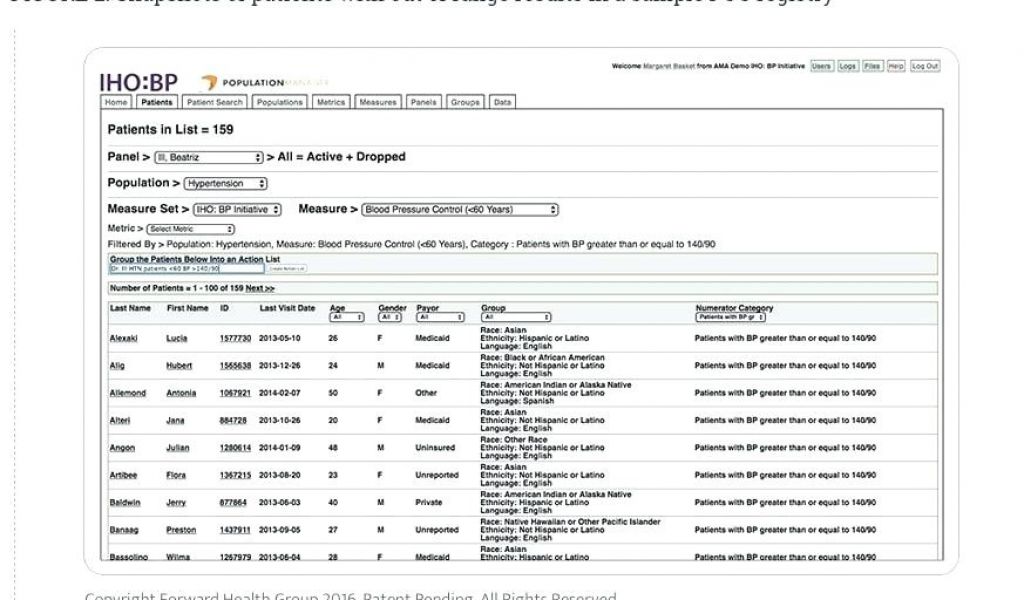Click the Users button
Viewport: 1024px width, 600px height.
pos(821,66)
